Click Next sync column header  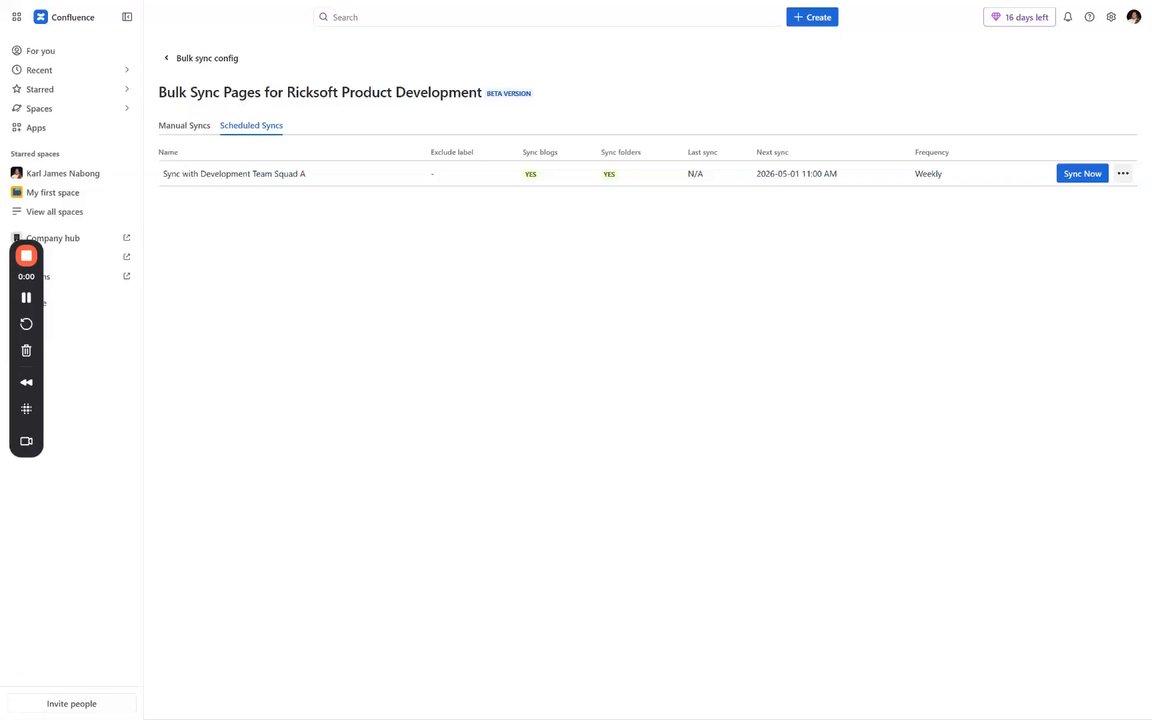(772, 152)
